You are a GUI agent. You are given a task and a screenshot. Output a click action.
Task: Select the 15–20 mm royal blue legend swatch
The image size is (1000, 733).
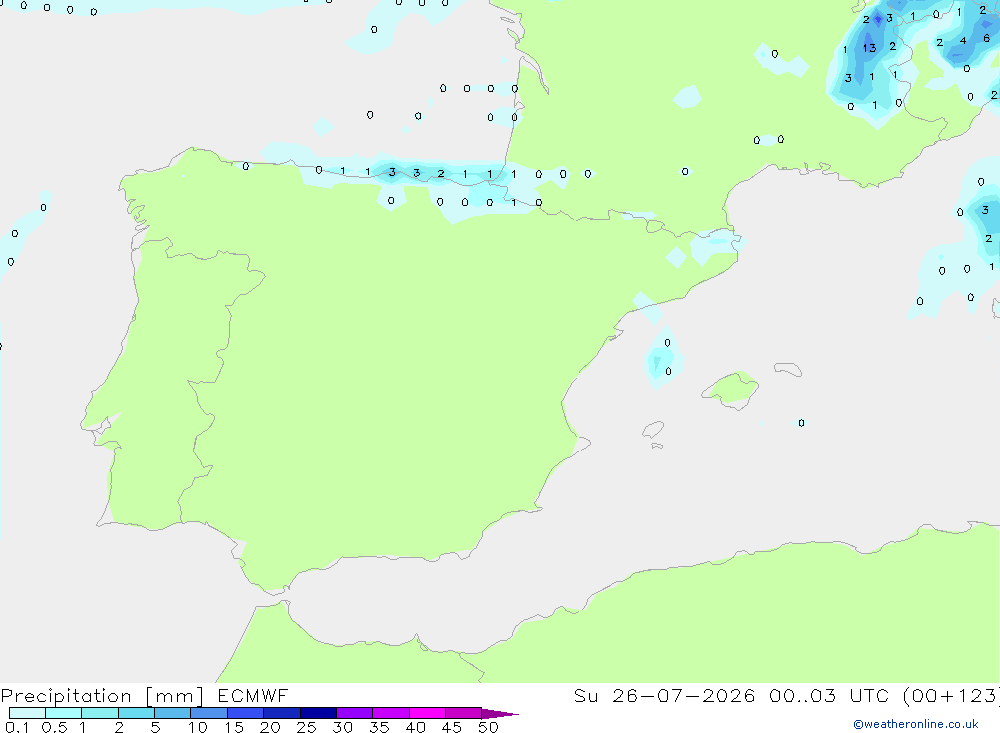tap(245, 713)
